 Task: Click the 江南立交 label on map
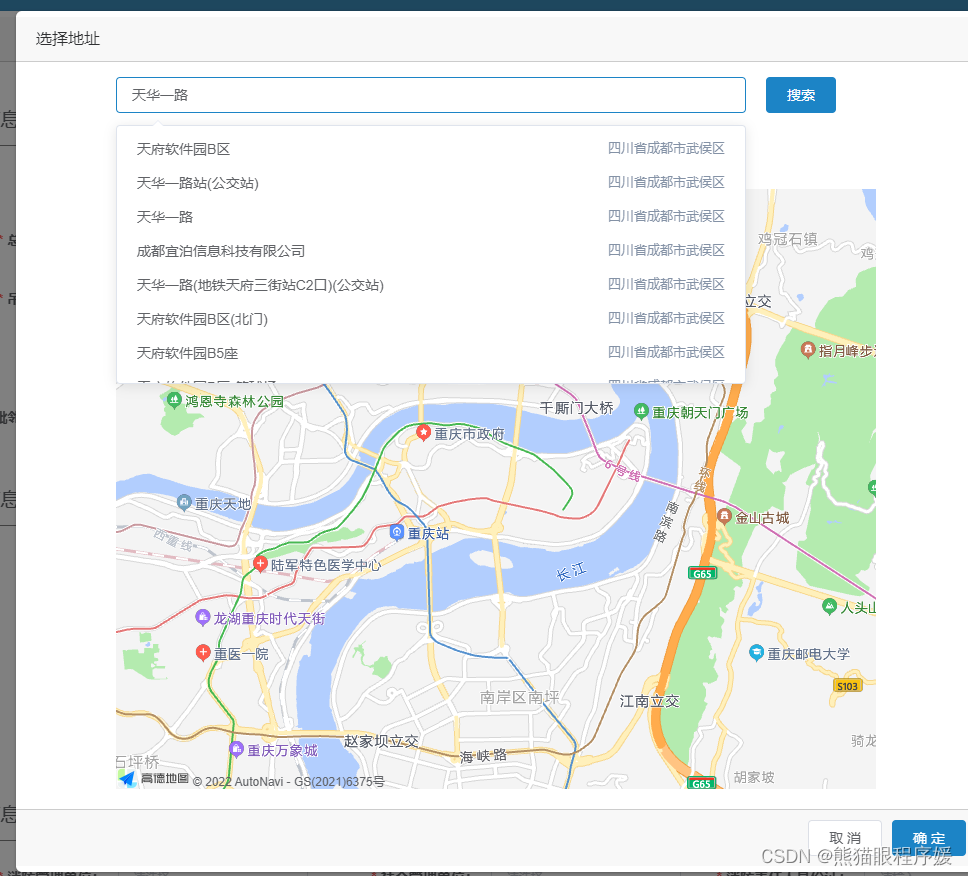pos(649,701)
